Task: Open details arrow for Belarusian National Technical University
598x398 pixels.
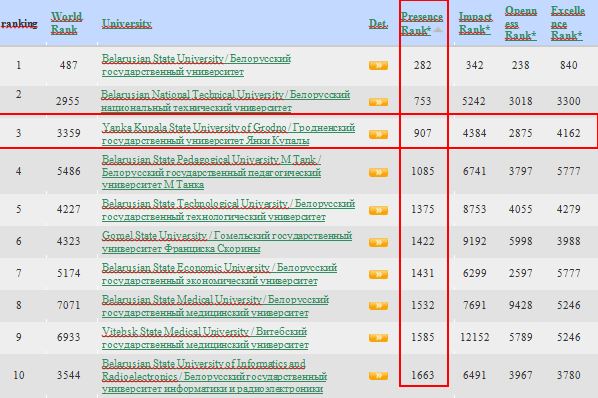Action: (378, 102)
